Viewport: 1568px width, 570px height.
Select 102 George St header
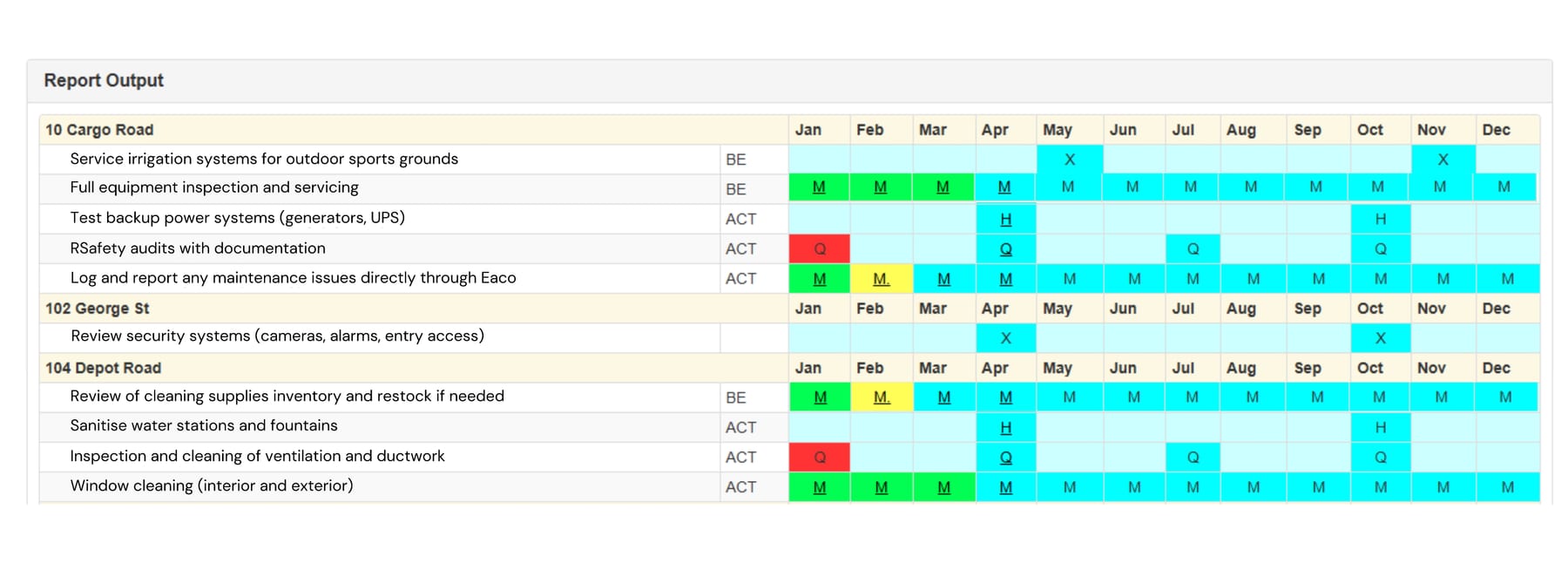point(98,309)
